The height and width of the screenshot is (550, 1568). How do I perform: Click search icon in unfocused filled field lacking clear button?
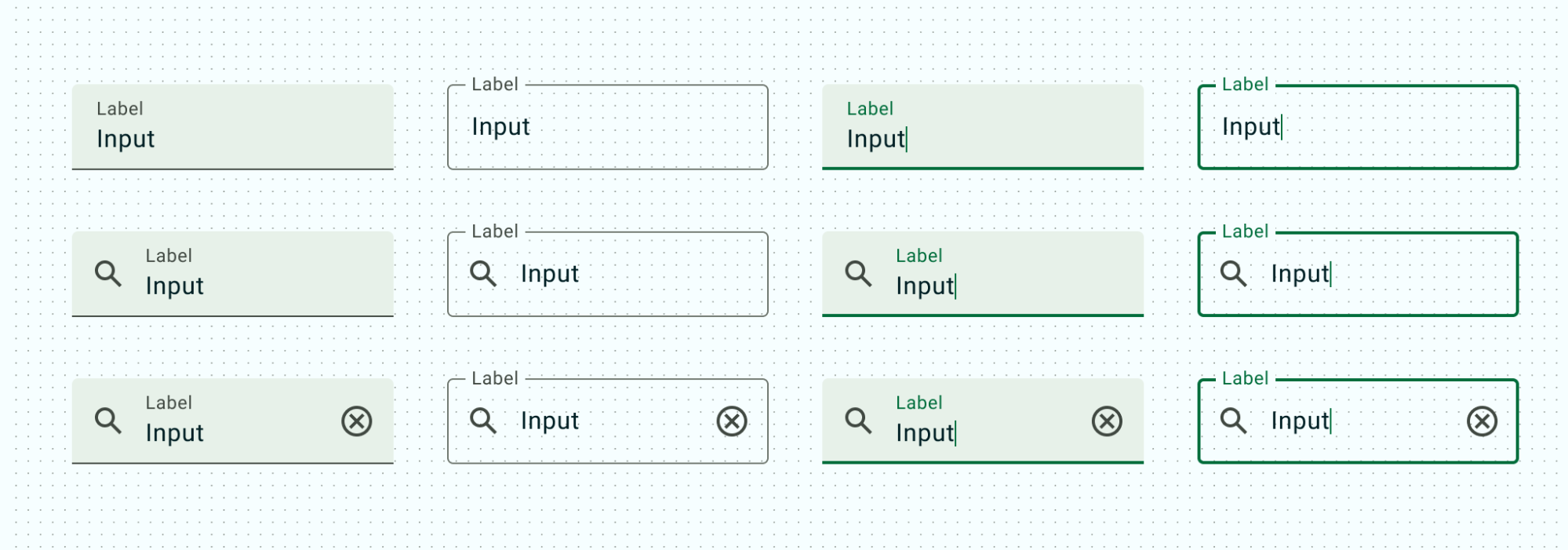click(108, 274)
